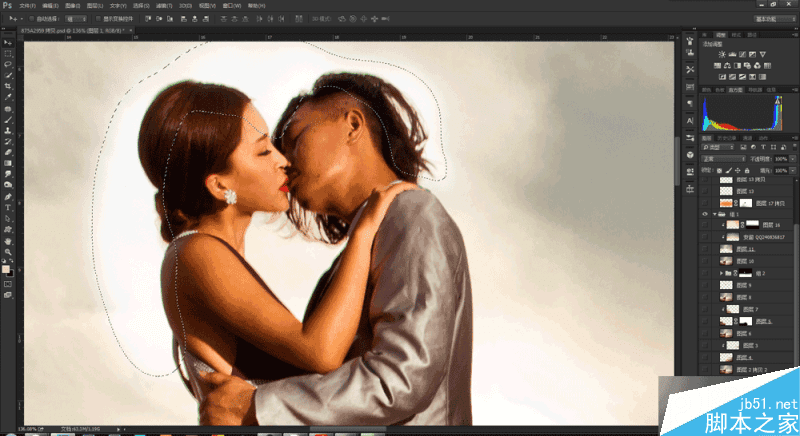The image size is (800, 436).
Task: Click the lock all (padlock) icon
Action: click(747, 171)
